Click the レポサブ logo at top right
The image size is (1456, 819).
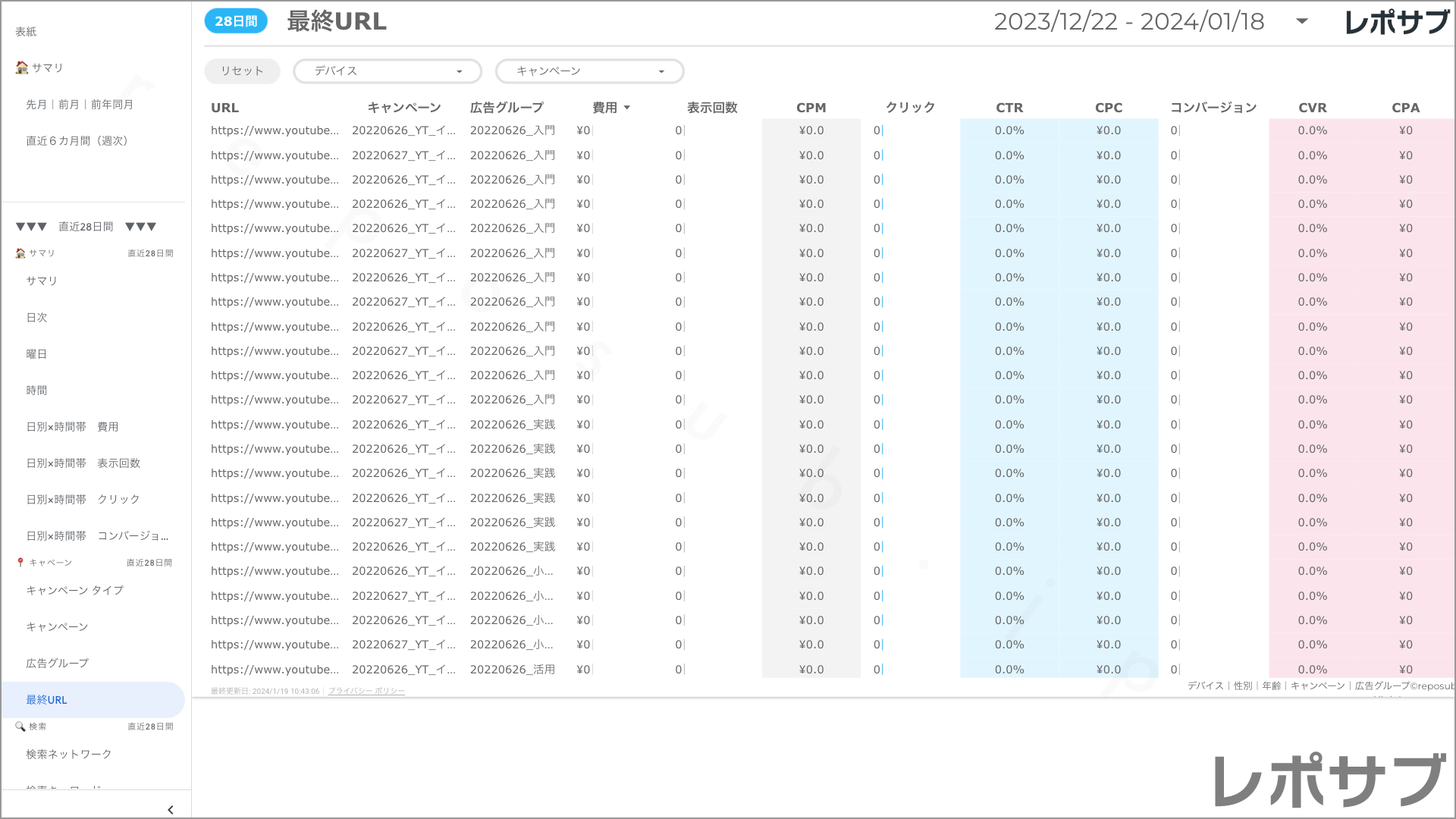coord(1396,23)
